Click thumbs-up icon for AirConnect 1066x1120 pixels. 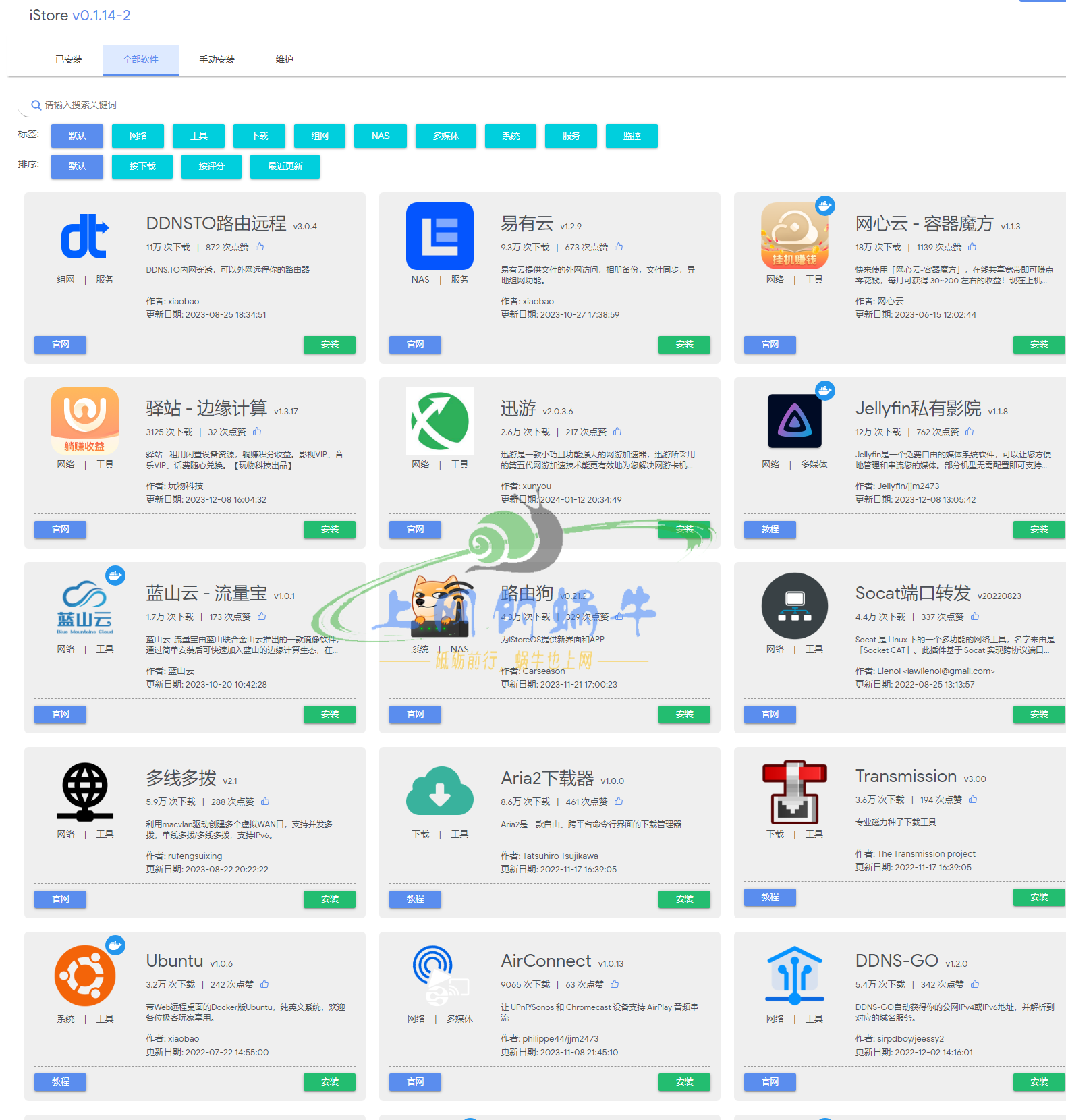coord(615,984)
